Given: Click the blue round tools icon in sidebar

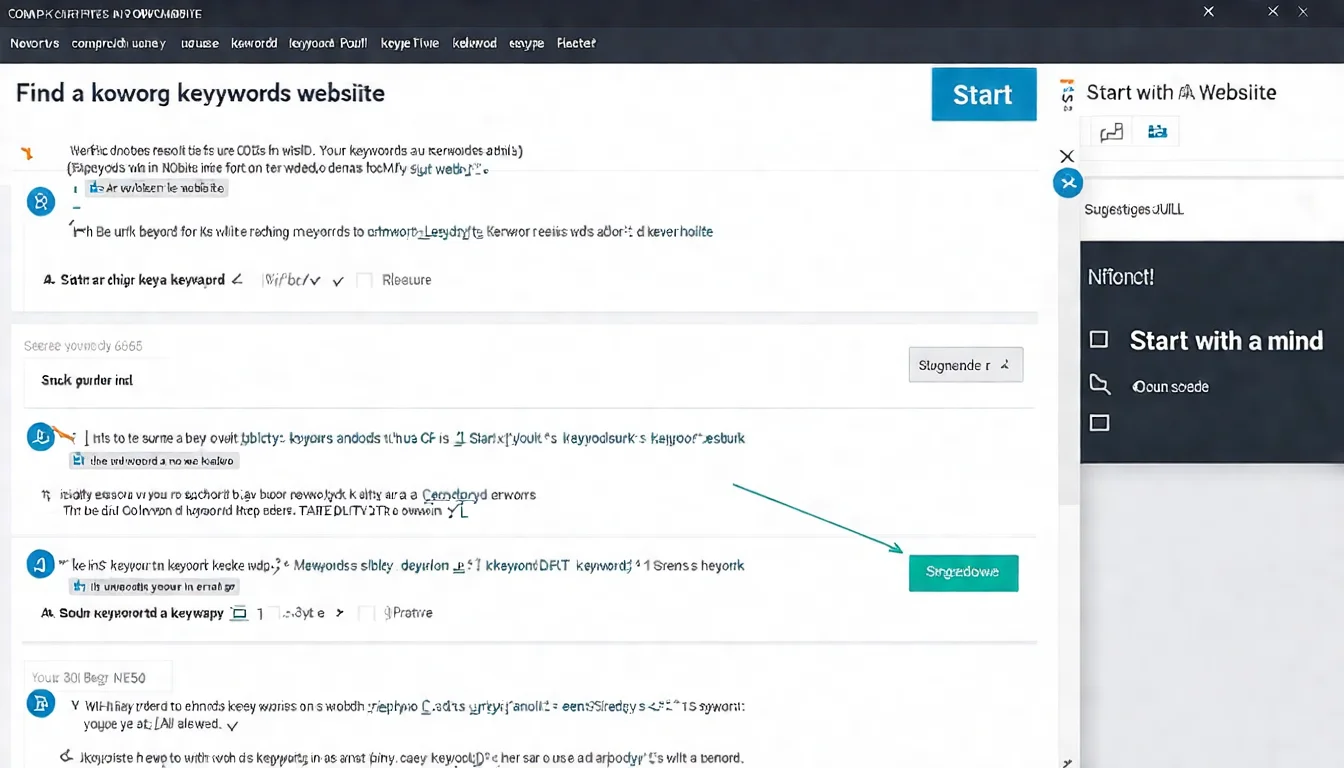Looking at the screenshot, I should 1068,183.
